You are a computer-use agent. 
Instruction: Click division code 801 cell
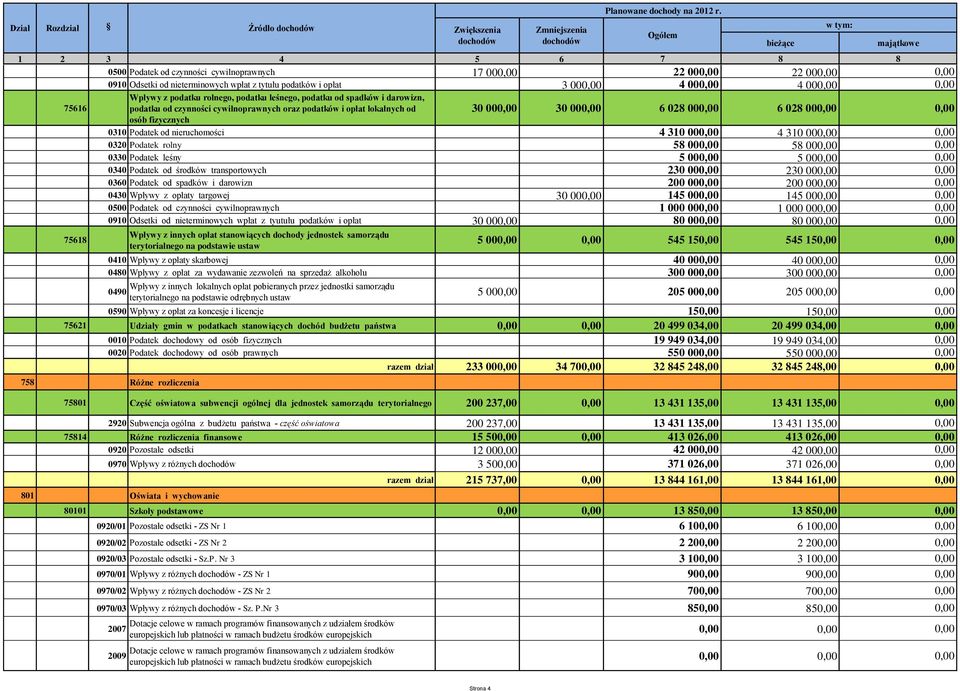(20, 496)
